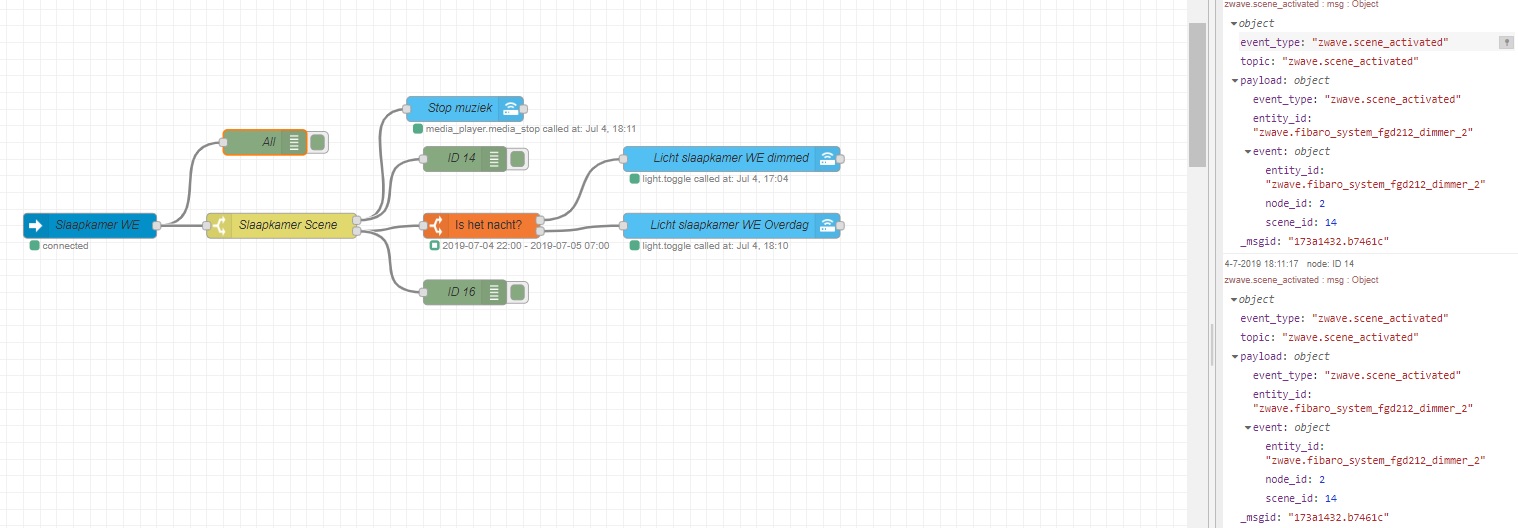Screen dimensions: 1518x528
Task: Click the Slaapkamer WE event node arrow icon
Action: [x=36, y=225]
